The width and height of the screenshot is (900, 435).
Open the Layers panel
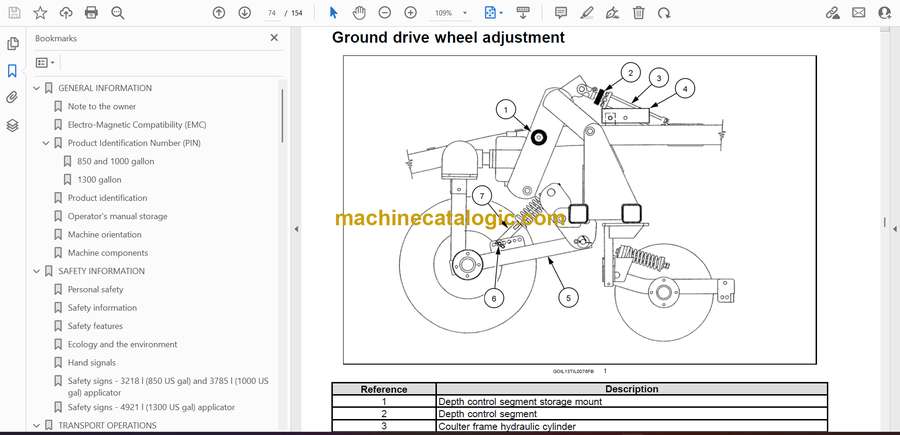(12, 125)
